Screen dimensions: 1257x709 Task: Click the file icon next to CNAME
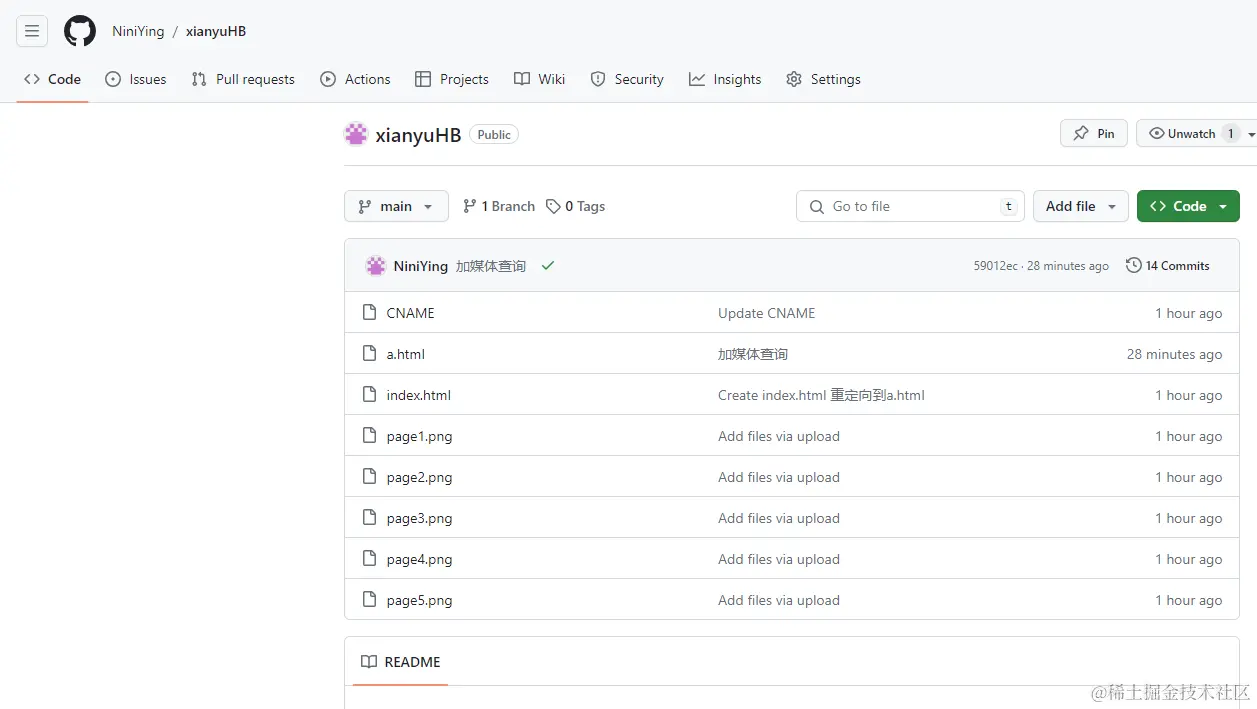[370, 313]
